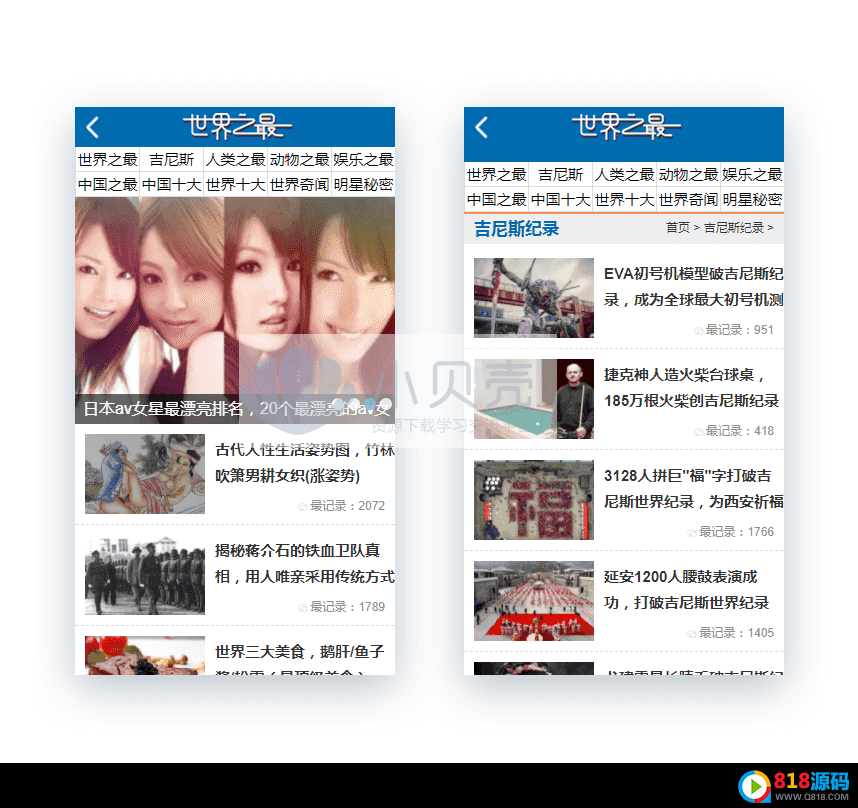This screenshot has width=858, height=808.
Task: Select 人类之最 in right phone menu
Action: coord(624,175)
